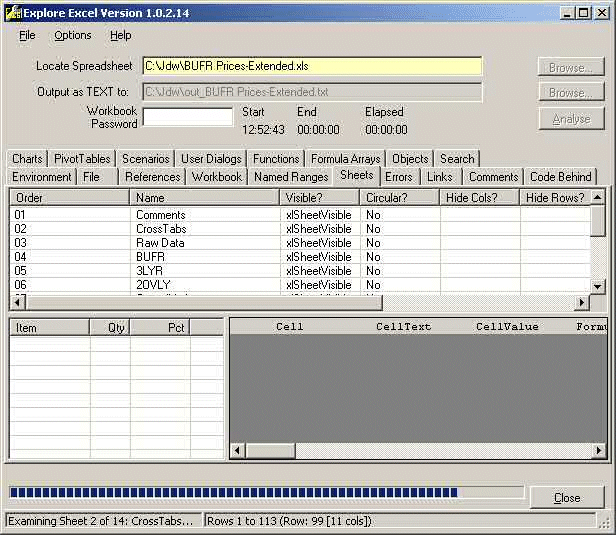Switch to the File tab
Image resolution: width=616 pixels, height=535 pixels.
coord(97,177)
